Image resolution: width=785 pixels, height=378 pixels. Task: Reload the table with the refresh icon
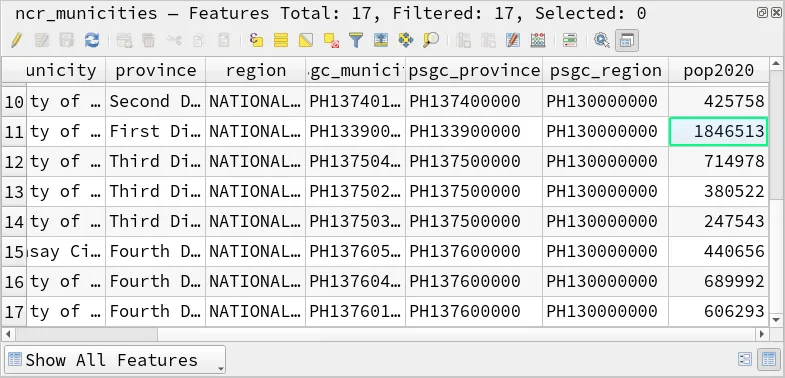pyautogui.click(x=92, y=41)
